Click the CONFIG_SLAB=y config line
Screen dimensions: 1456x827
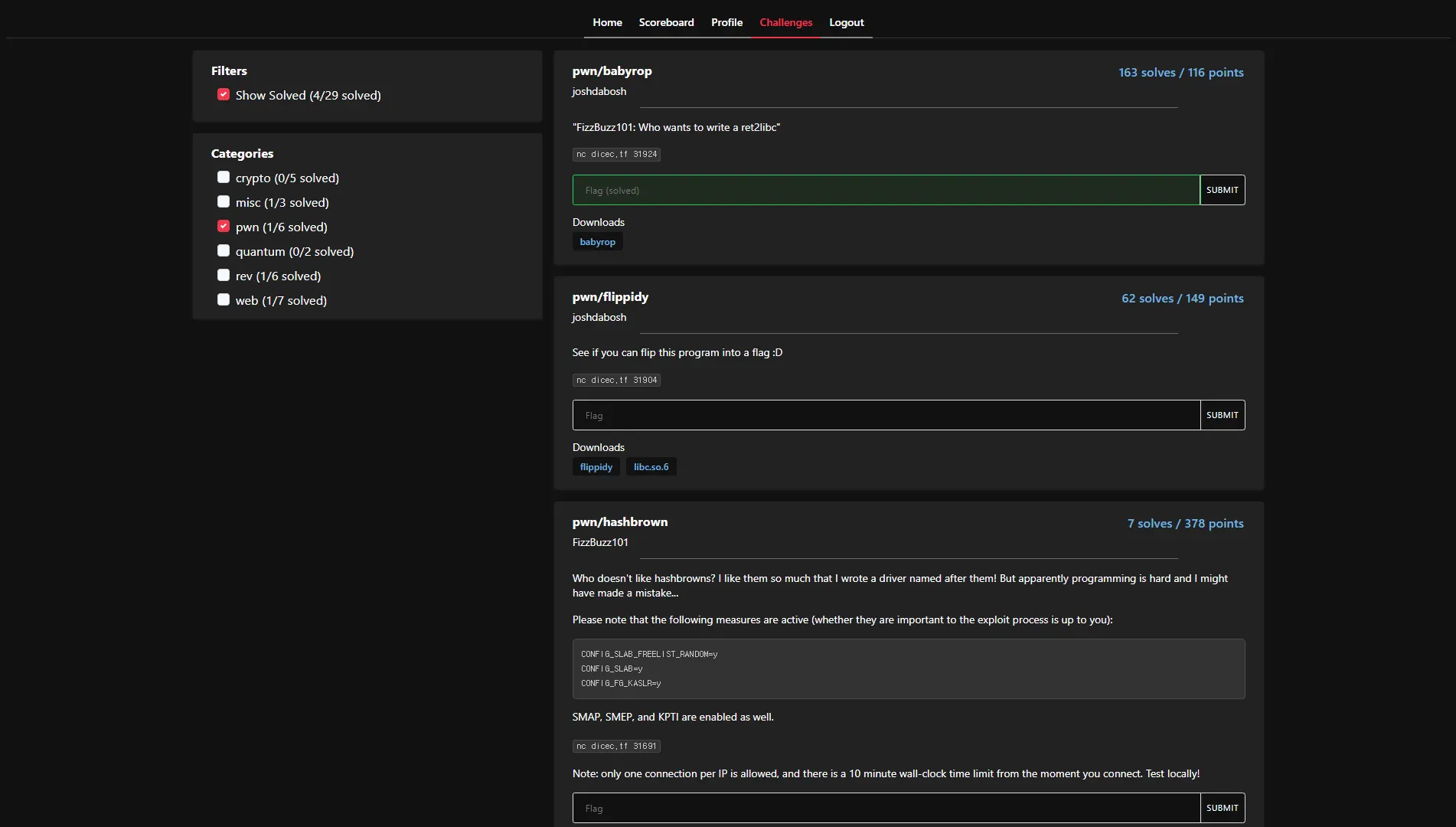point(612,668)
